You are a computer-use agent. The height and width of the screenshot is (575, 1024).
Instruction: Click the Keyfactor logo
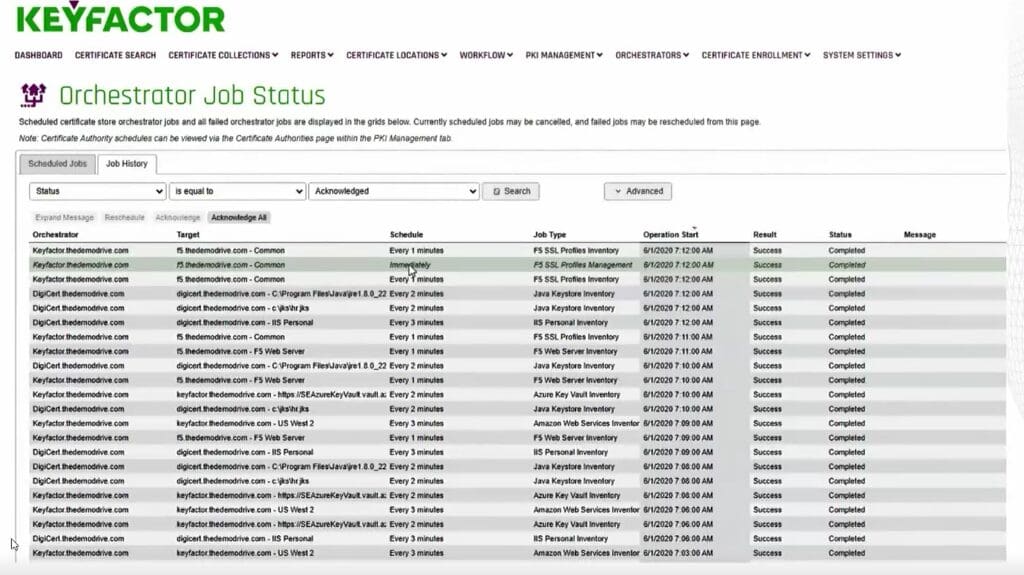[120, 16]
